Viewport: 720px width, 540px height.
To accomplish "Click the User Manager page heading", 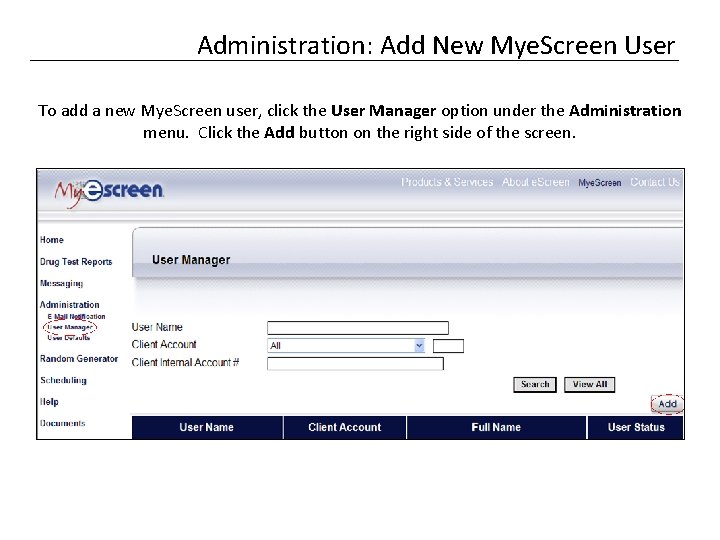I will point(191,260).
